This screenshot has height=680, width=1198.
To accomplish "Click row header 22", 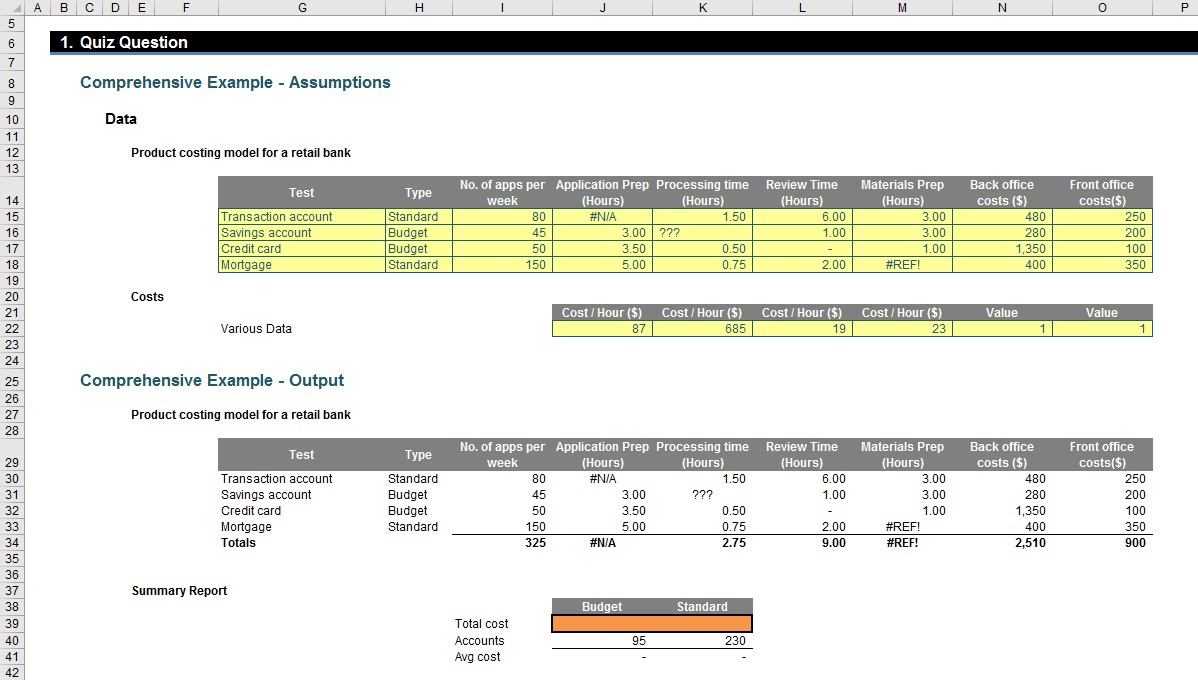I will point(10,328).
